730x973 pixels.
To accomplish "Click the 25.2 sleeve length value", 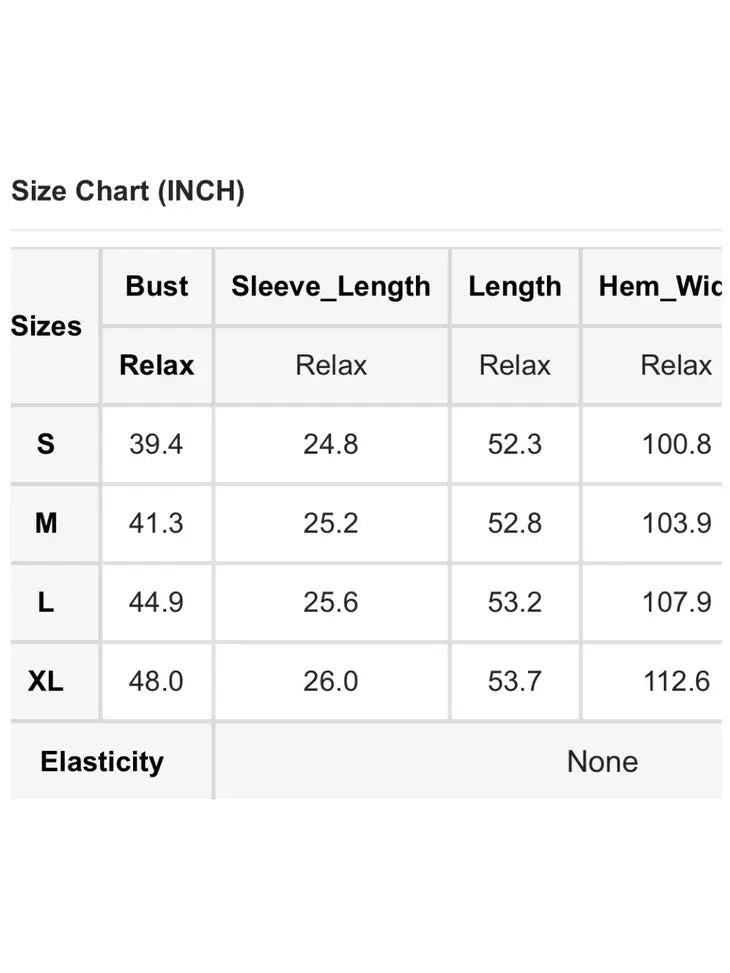I will pos(331,523).
